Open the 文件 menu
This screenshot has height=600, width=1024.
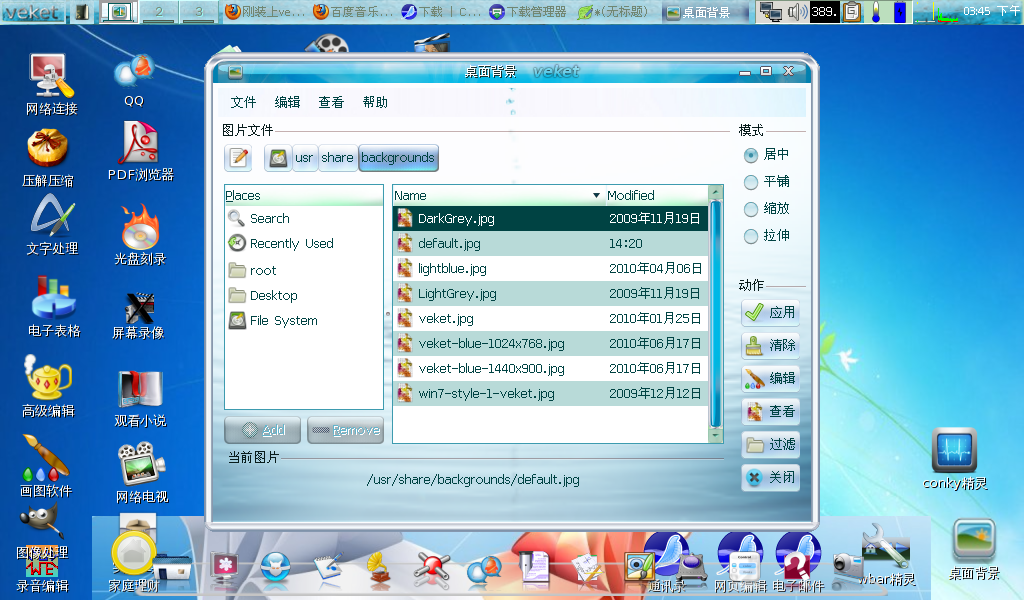pyautogui.click(x=243, y=103)
